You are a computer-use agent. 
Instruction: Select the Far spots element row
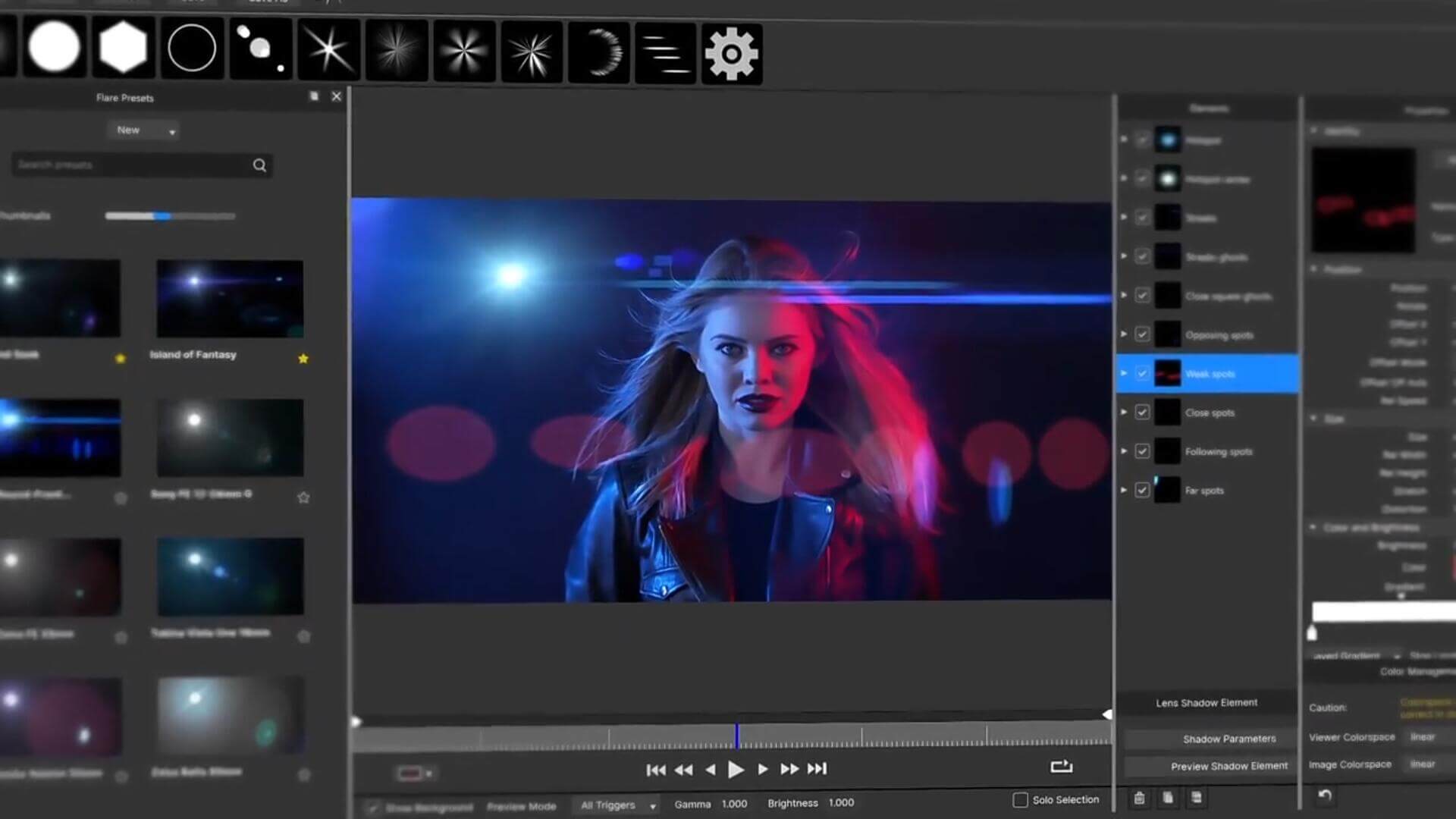1208,490
